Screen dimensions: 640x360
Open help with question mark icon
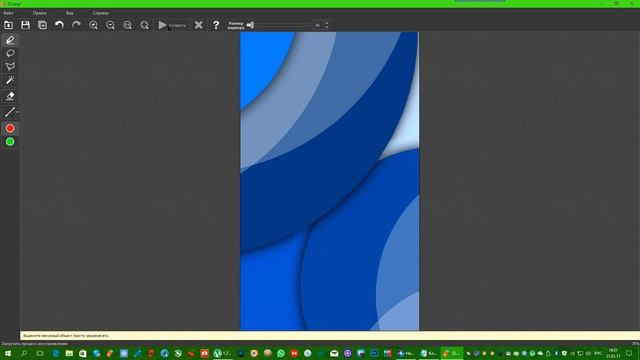216,25
